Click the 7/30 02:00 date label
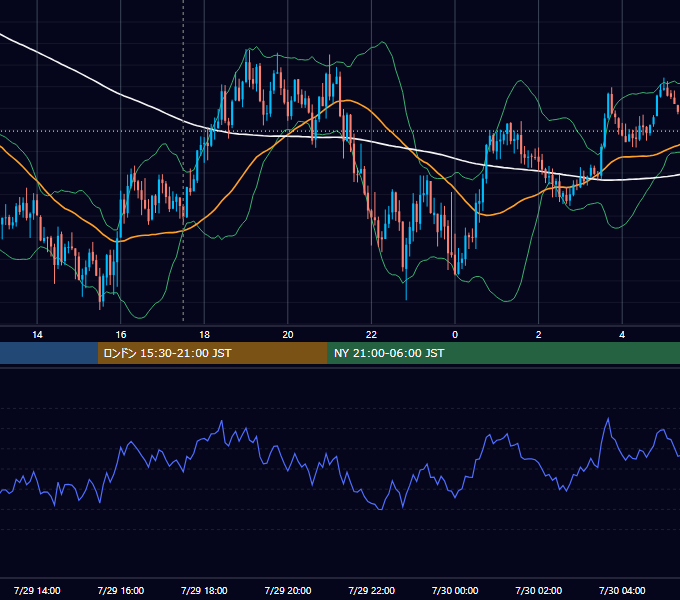680x600 pixels. 538,590
